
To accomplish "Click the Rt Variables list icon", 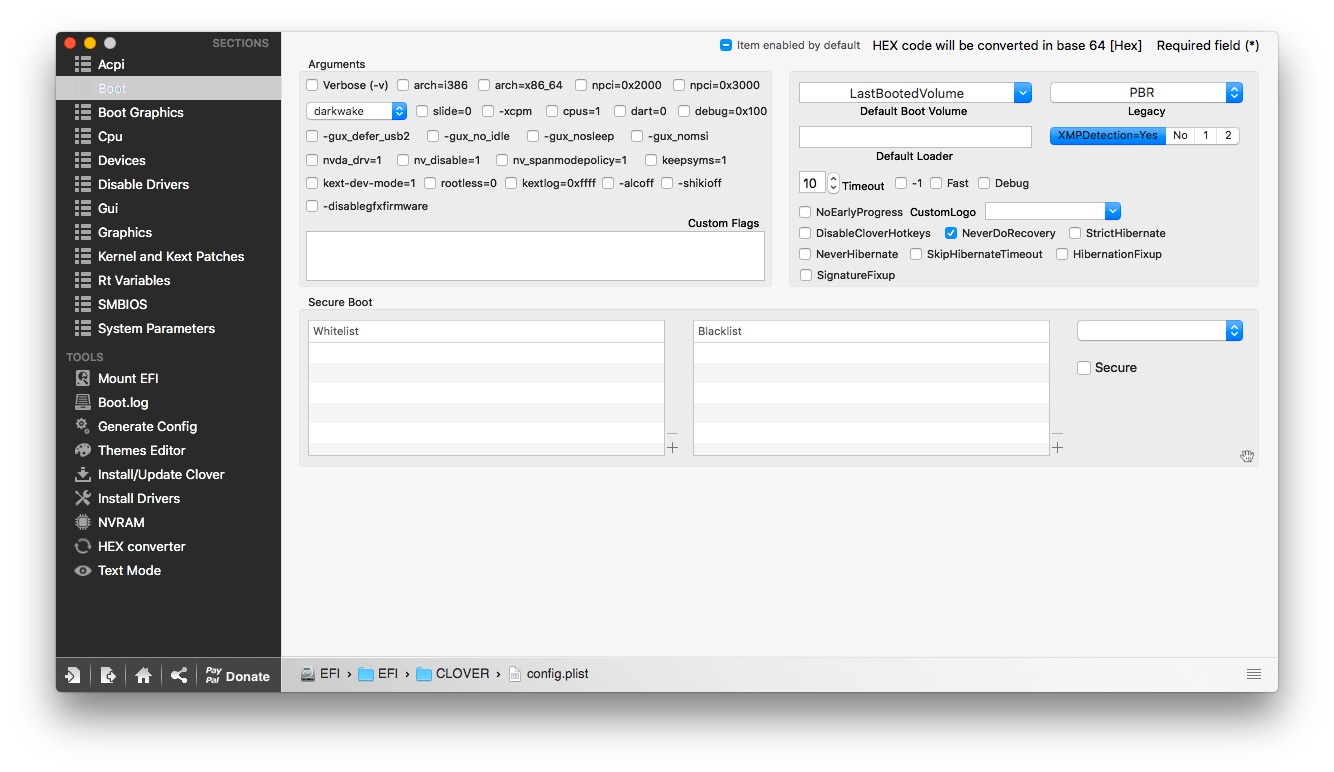I will coord(83,280).
